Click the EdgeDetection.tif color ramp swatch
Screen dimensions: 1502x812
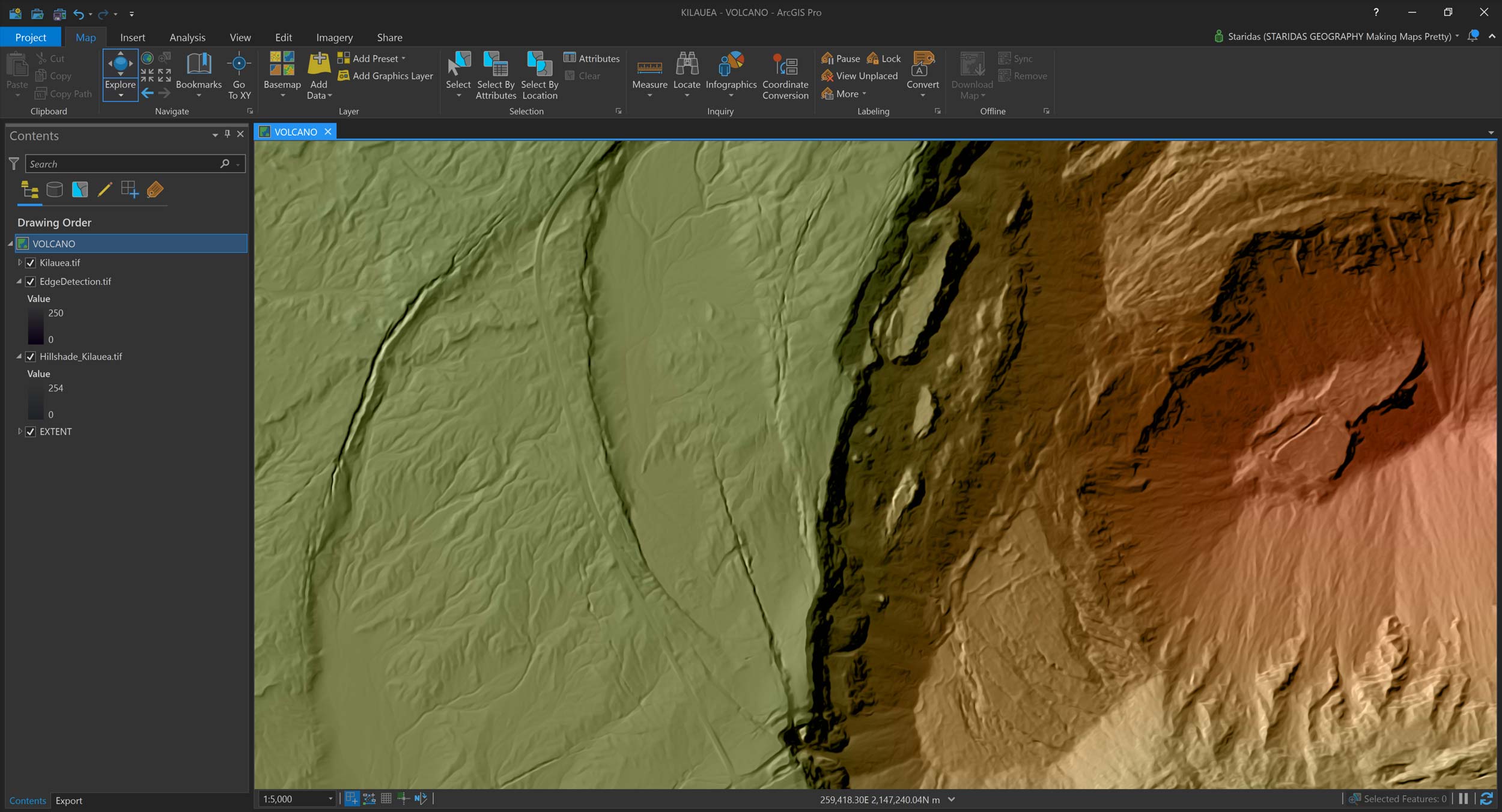click(x=35, y=326)
